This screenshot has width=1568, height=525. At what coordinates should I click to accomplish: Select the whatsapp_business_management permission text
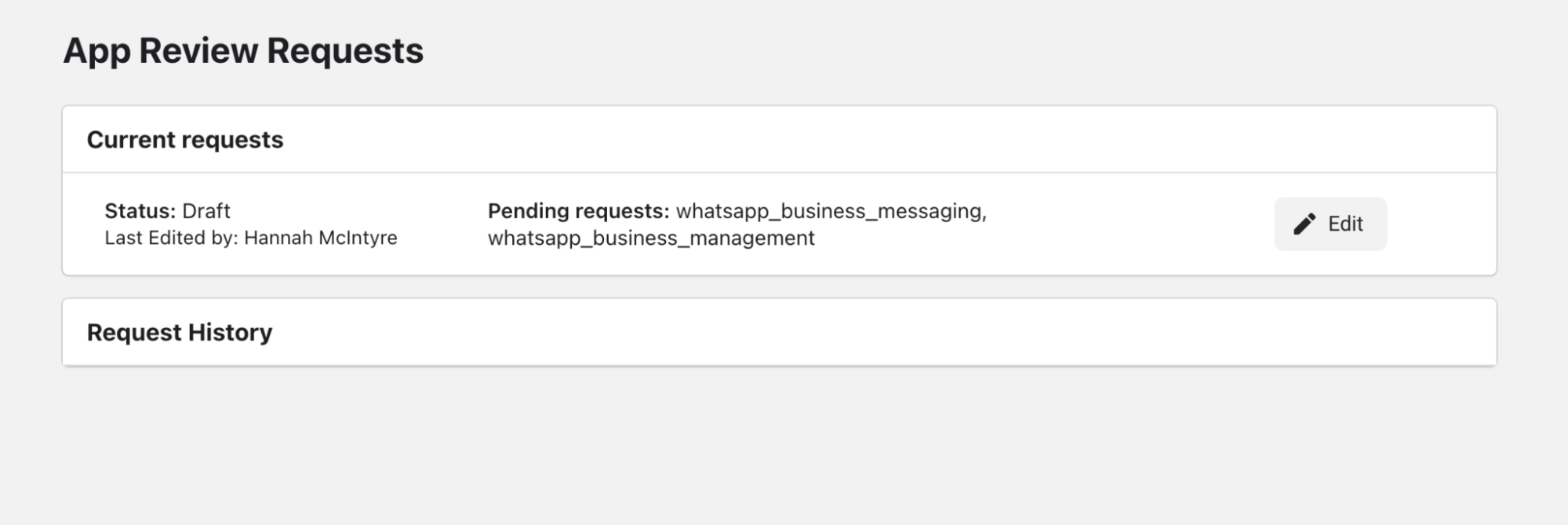click(651, 239)
